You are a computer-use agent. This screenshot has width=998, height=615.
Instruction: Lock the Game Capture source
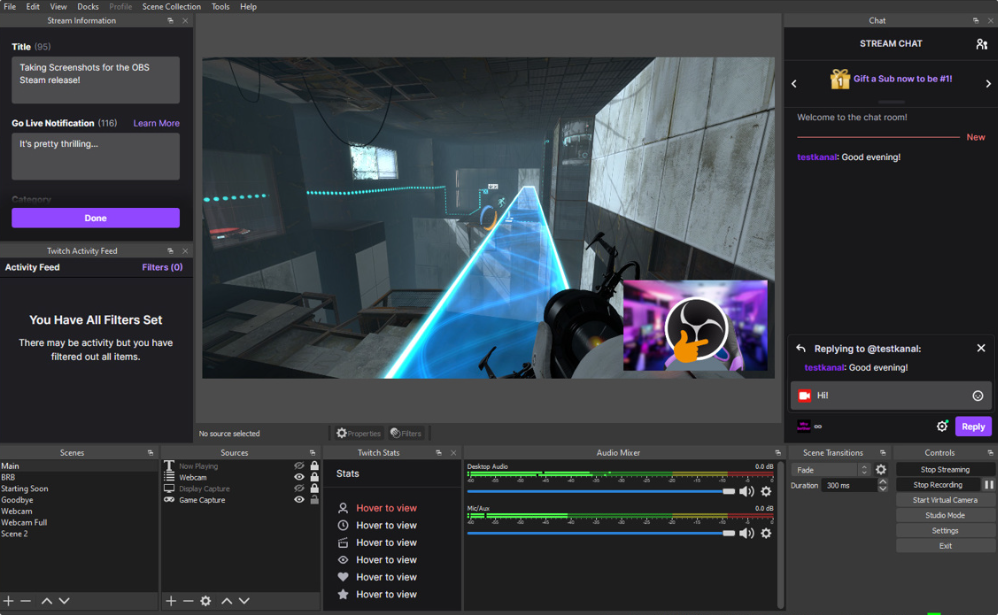pyautogui.click(x=314, y=500)
